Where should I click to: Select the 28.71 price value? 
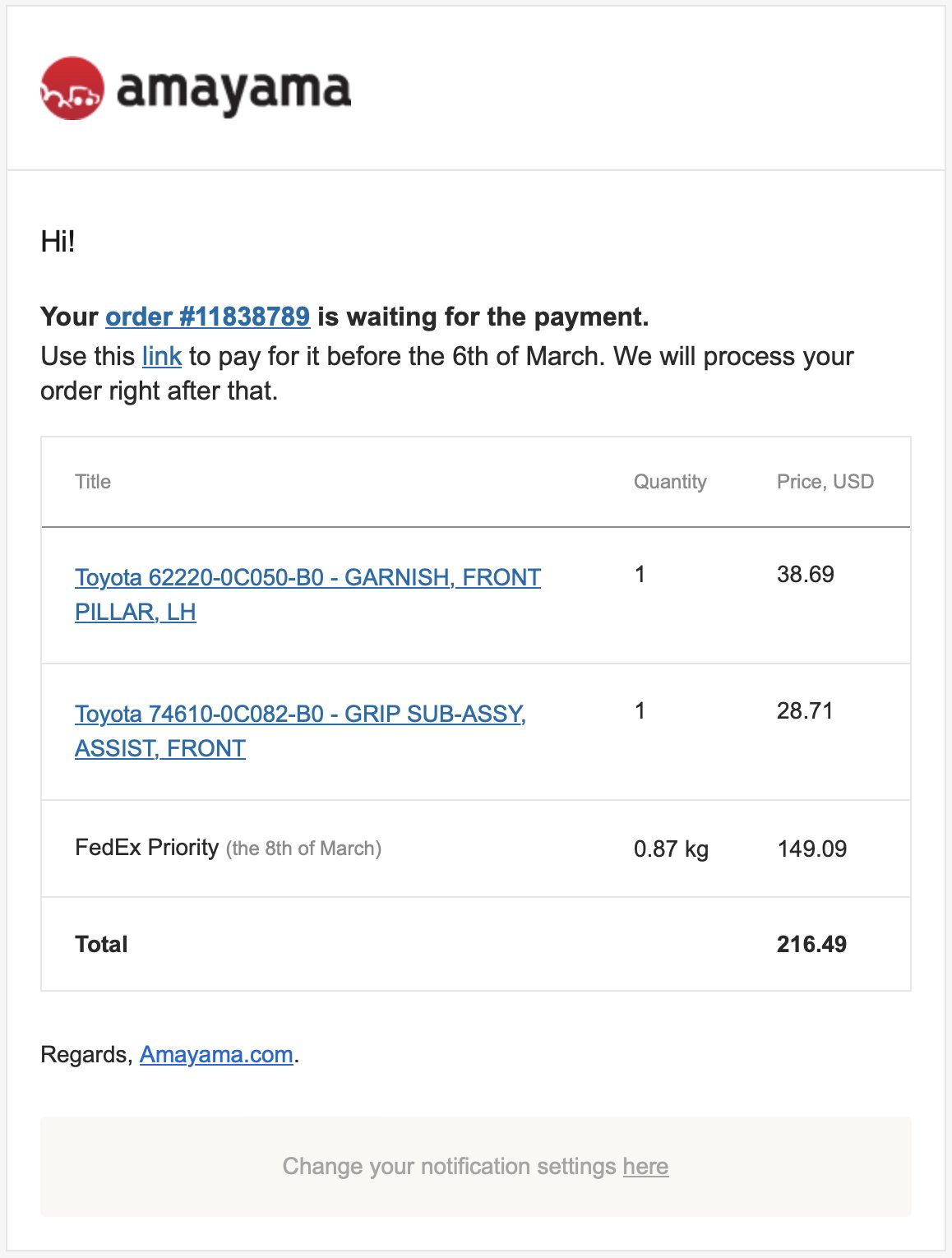pos(805,710)
